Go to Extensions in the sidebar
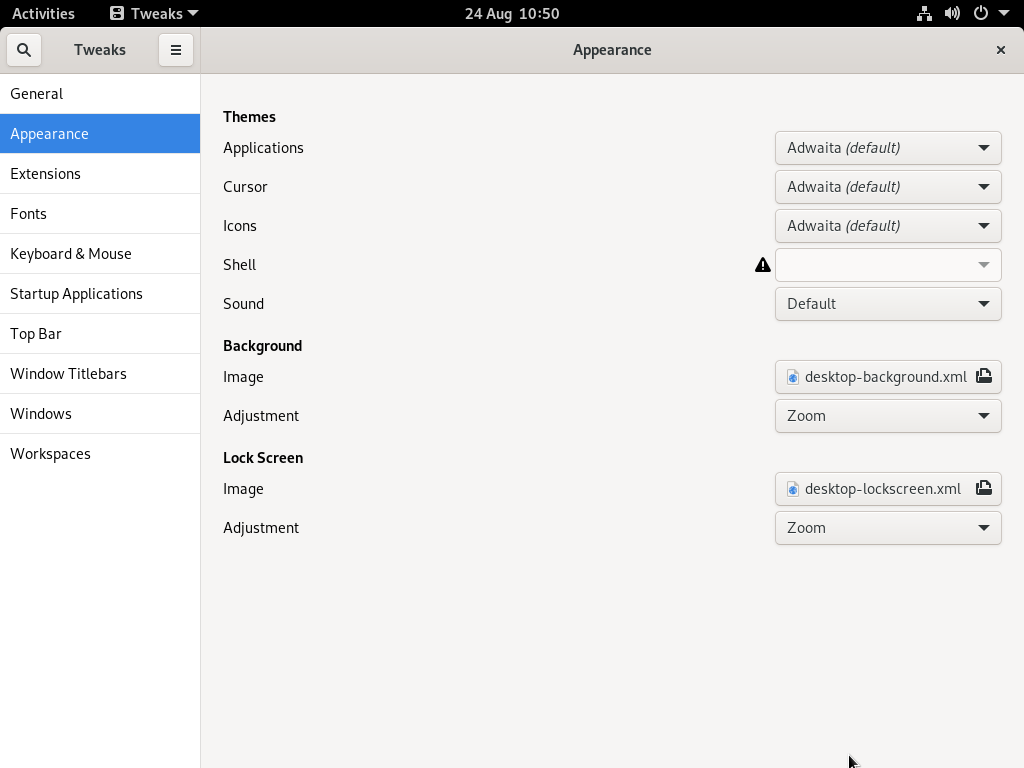The image size is (1024, 768). 100,174
